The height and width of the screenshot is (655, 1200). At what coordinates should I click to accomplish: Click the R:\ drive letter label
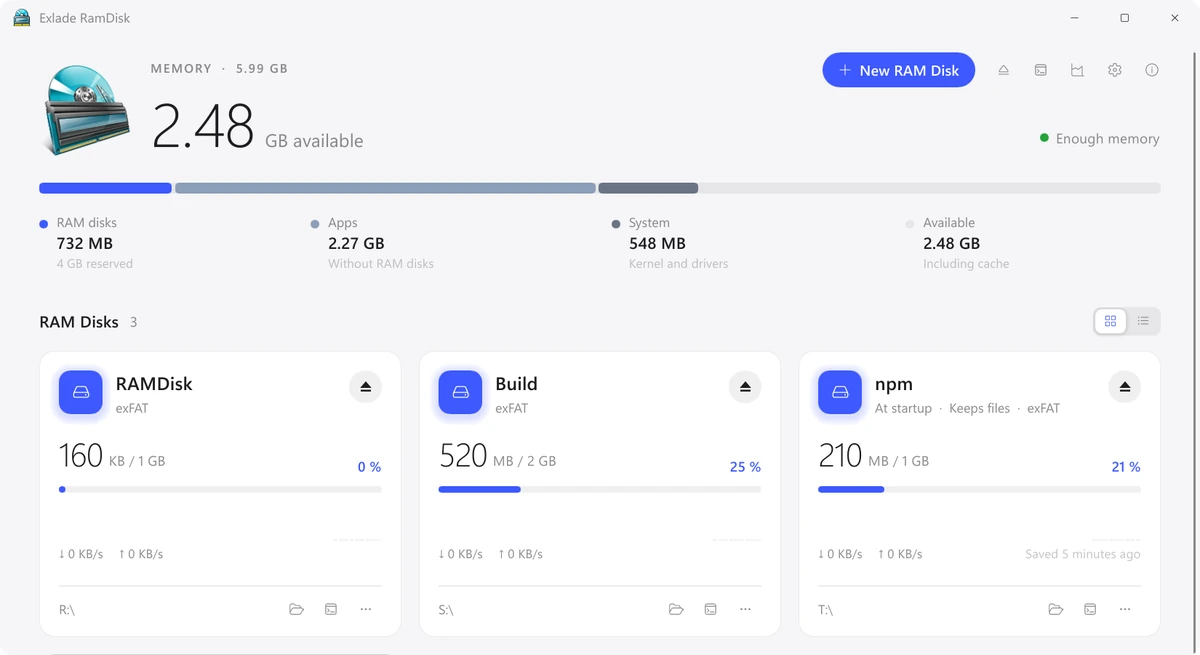click(67, 609)
